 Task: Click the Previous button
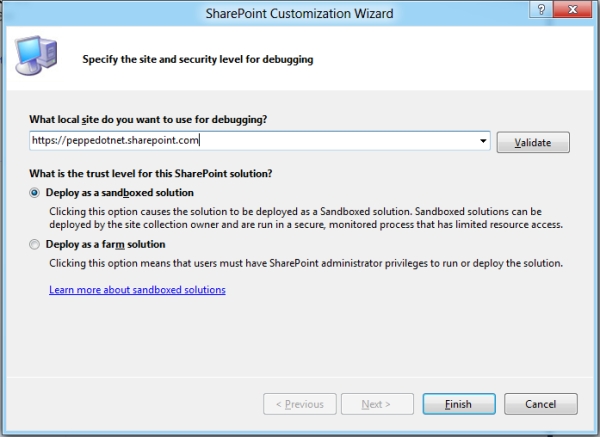(300, 404)
